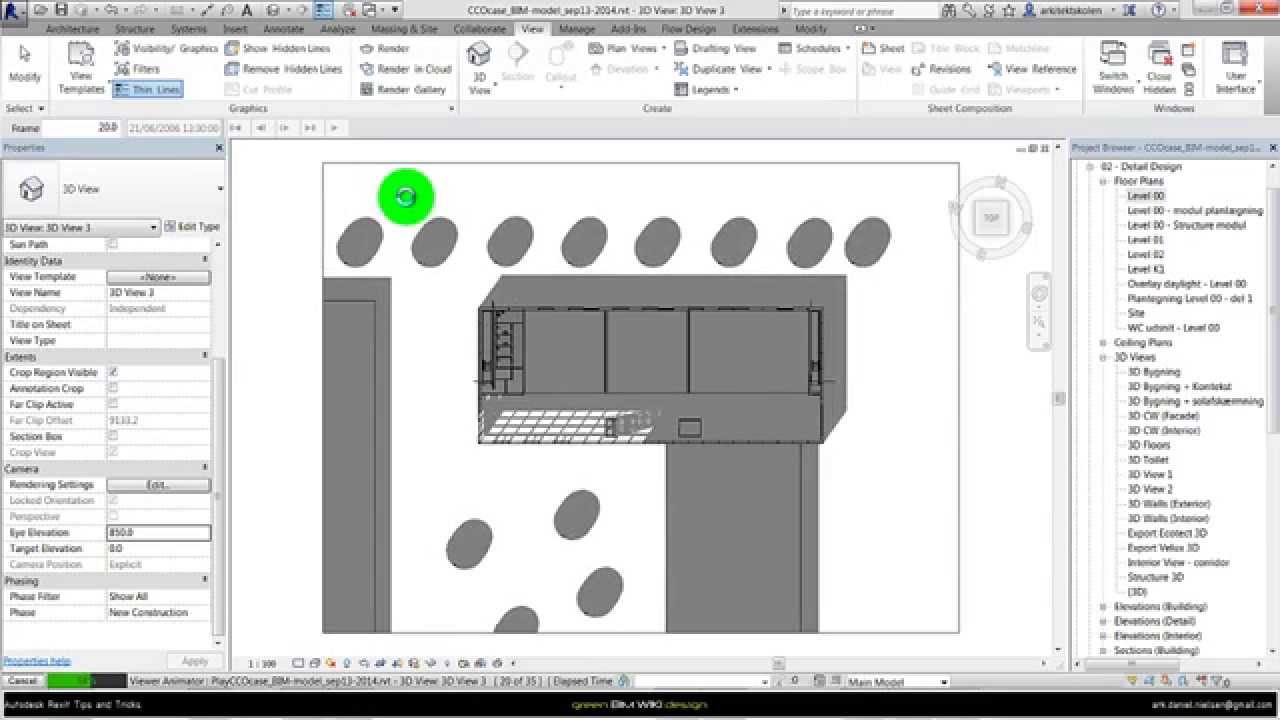The height and width of the screenshot is (720, 1280).
Task: Click the Drafting View tool
Action: coord(714,48)
